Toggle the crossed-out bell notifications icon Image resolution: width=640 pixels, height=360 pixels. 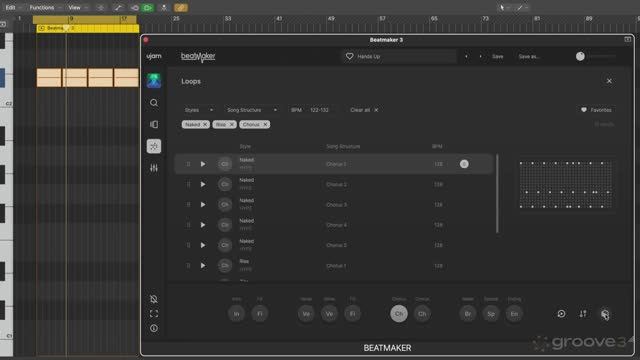(x=154, y=299)
